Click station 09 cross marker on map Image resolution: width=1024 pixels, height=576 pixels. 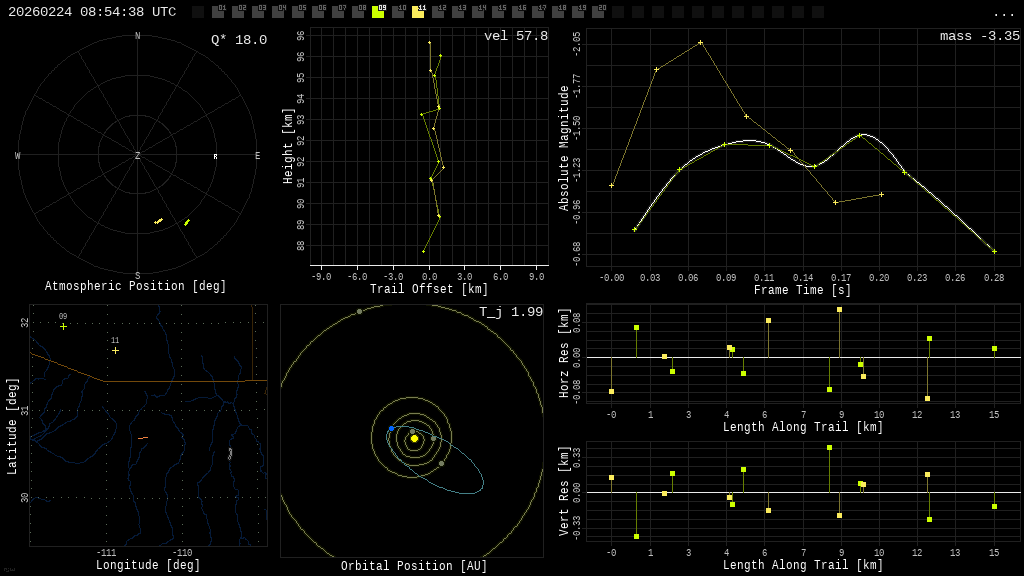click(63, 326)
